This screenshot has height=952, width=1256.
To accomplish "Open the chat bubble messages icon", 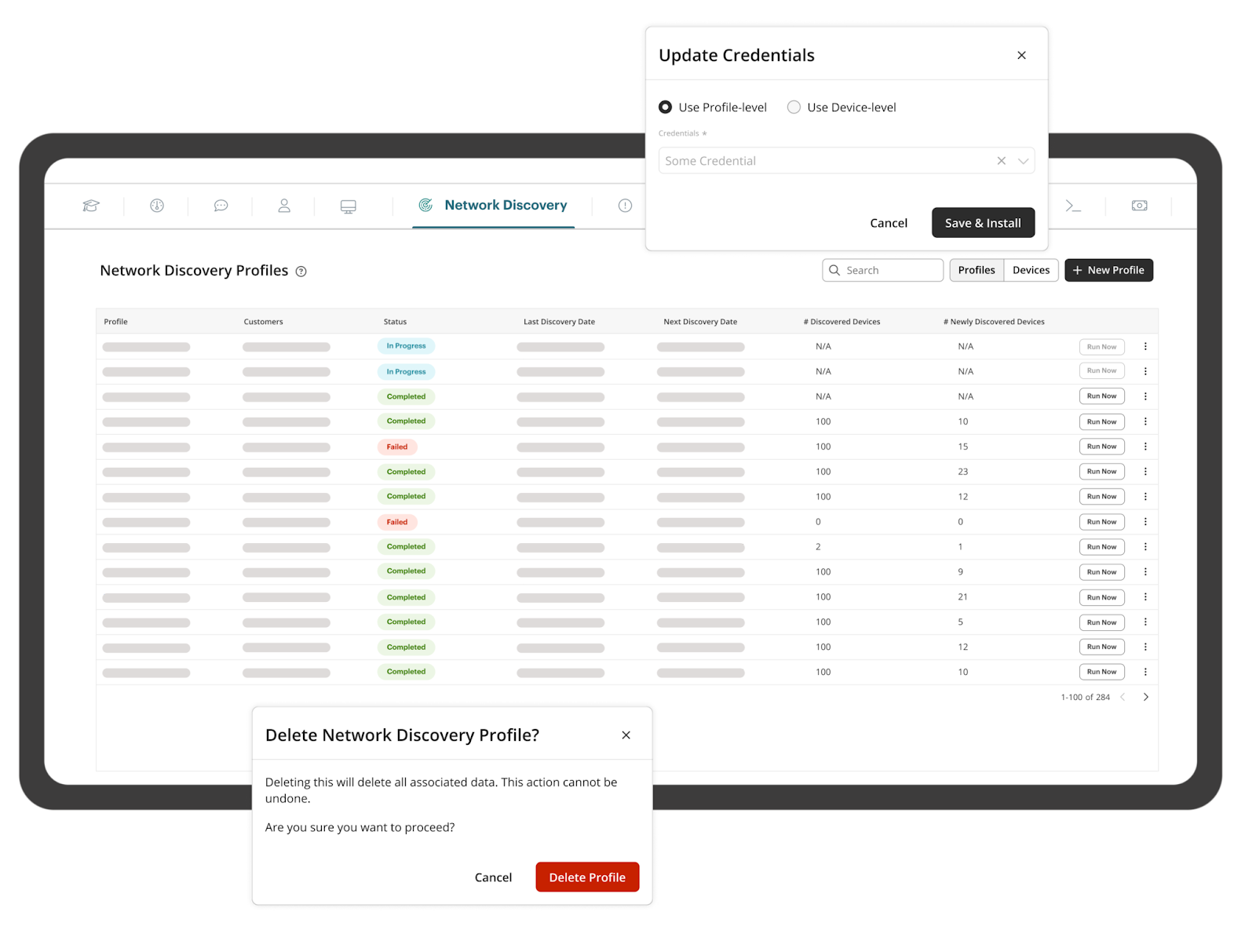I will coord(221,206).
